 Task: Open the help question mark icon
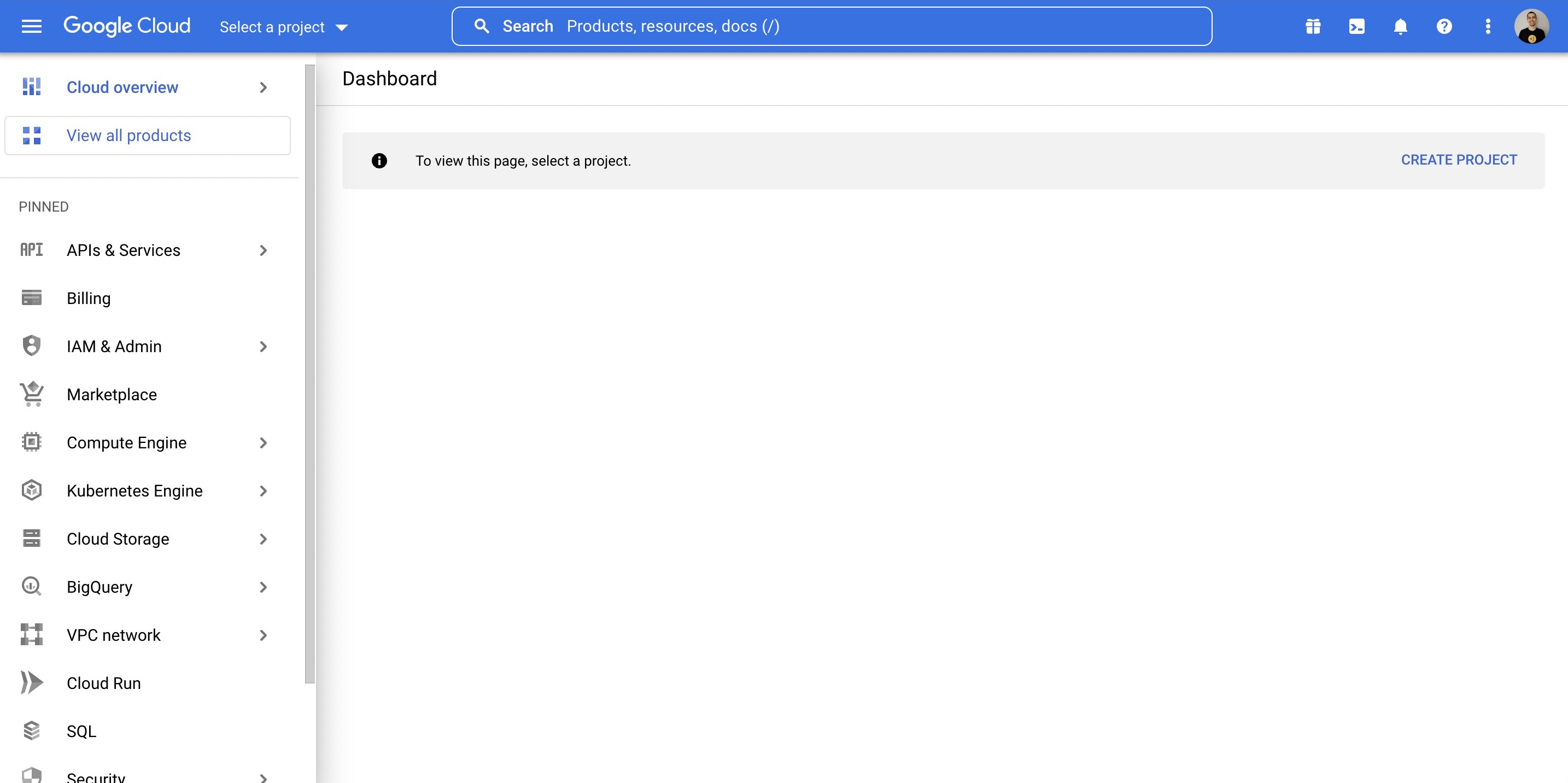tap(1444, 26)
